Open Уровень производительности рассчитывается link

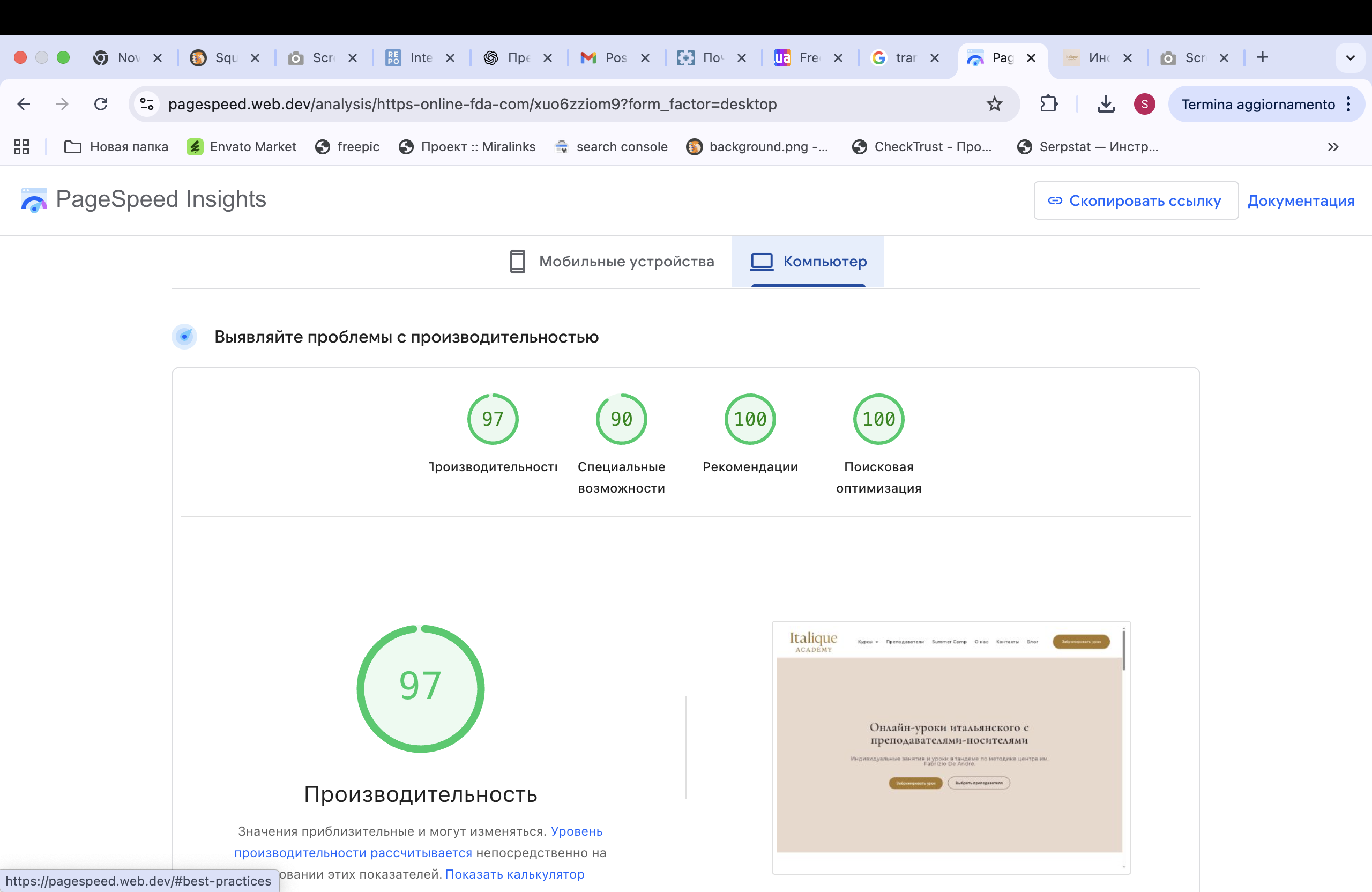(x=353, y=853)
